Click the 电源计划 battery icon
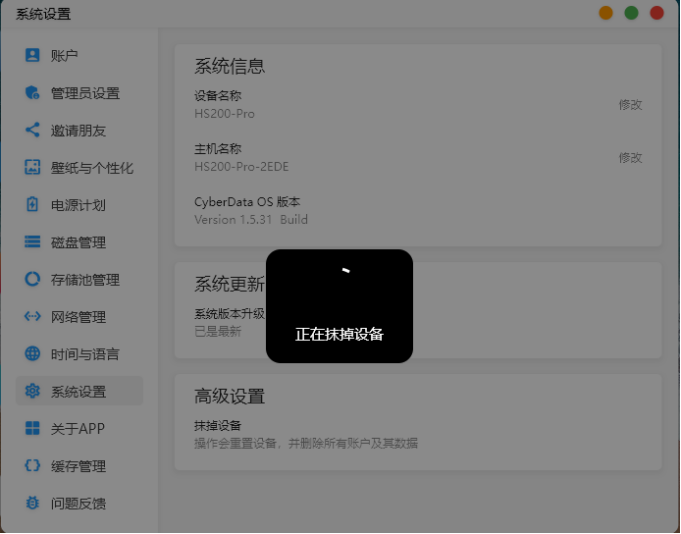The height and width of the screenshot is (534, 681). (x=33, y=205)
